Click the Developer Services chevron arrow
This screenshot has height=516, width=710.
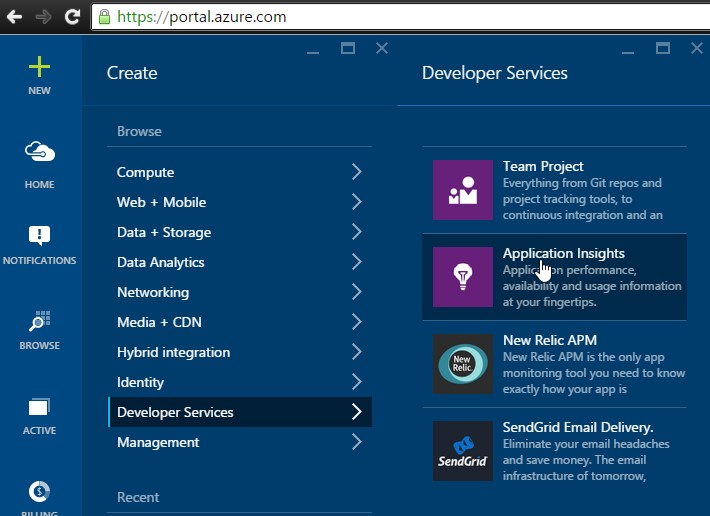pyautogui.click(x=357, y=412)
